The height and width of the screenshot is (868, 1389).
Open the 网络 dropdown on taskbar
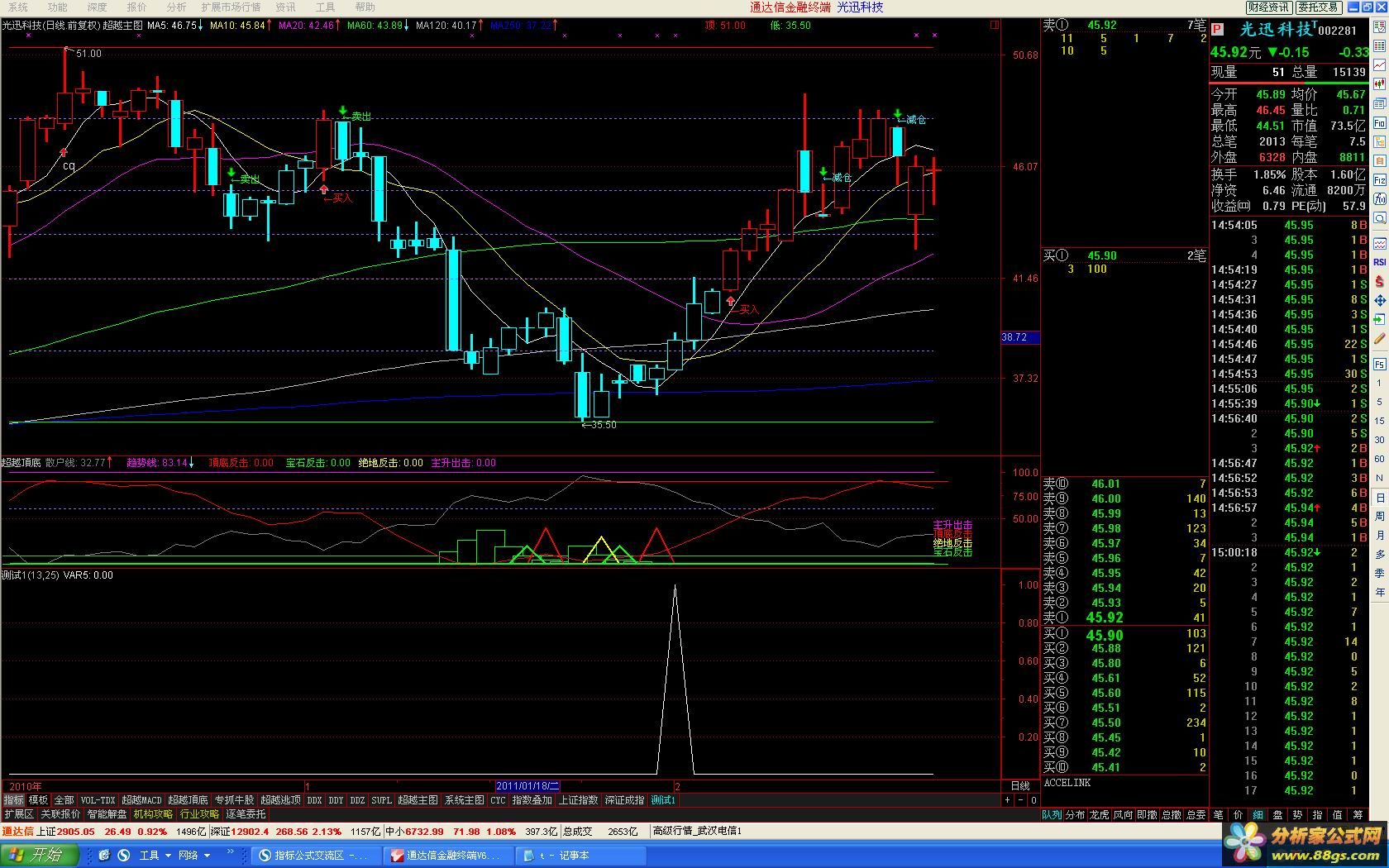[194, 856]
